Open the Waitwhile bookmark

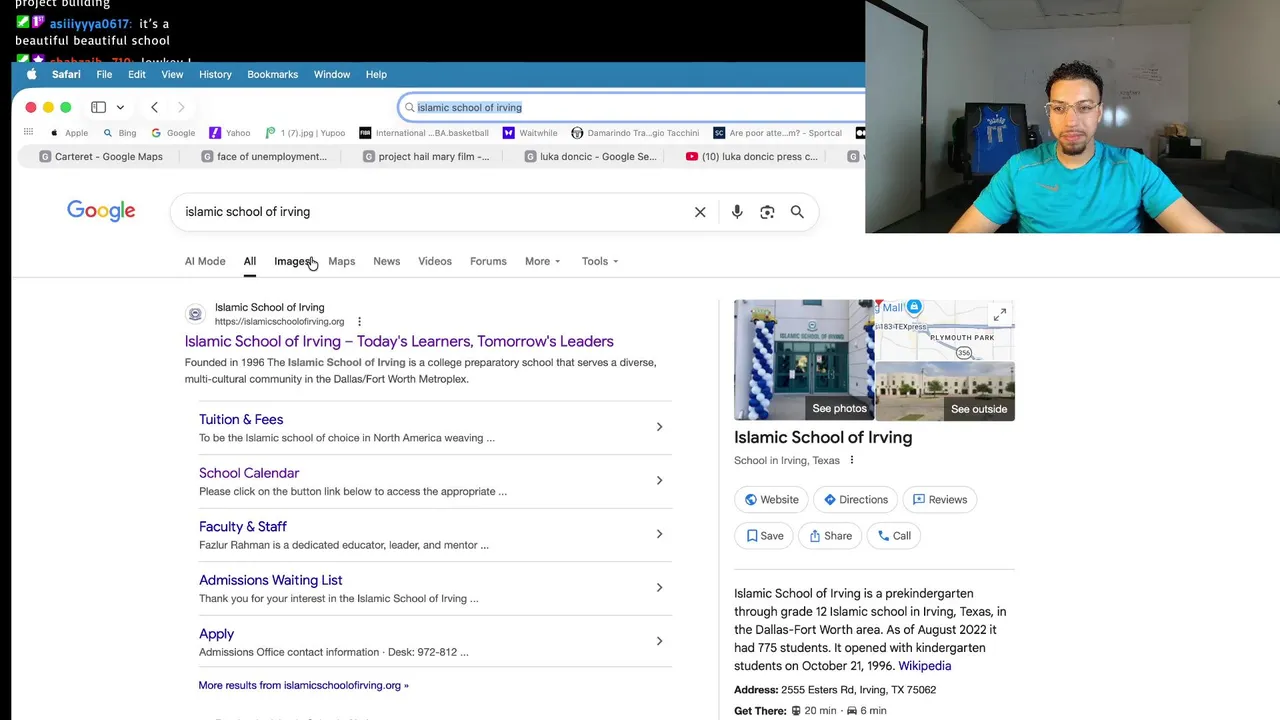click(530, 132)
